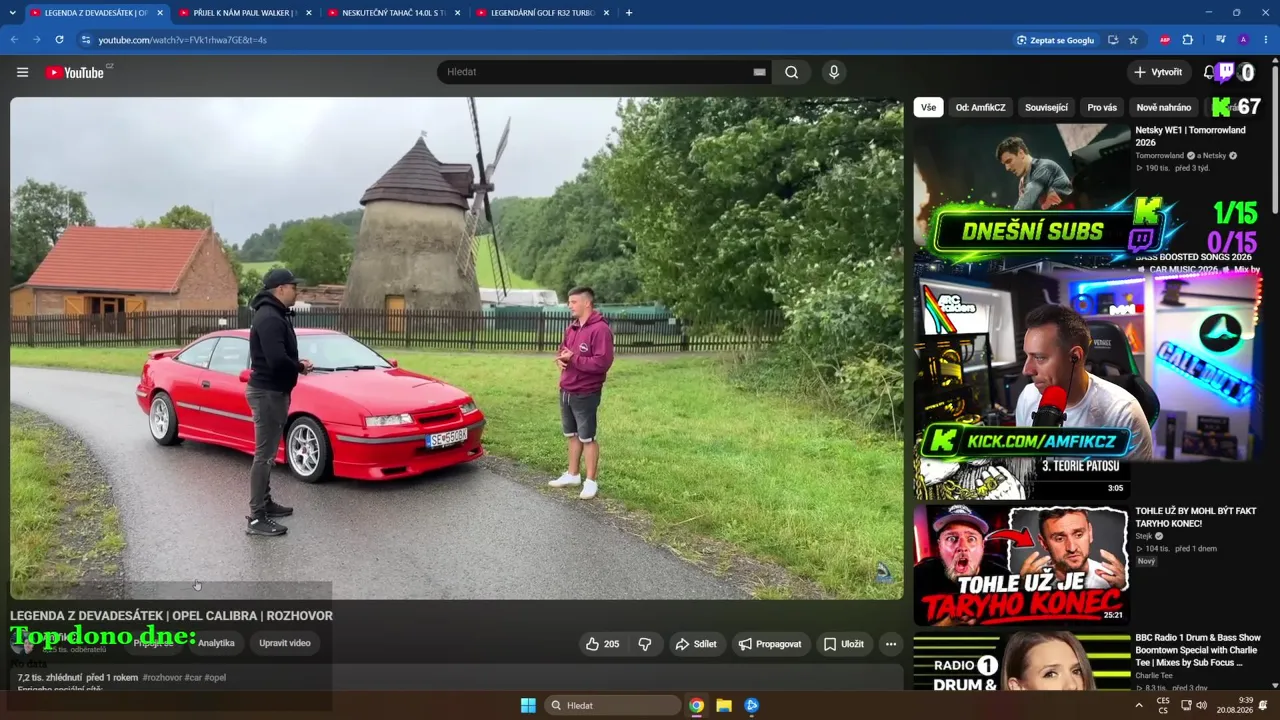The image size is (1280, 720).
Task: Open the TOHLE UŽ JE TARYHO KONEC thumbnail
Action: point(1021,565)
